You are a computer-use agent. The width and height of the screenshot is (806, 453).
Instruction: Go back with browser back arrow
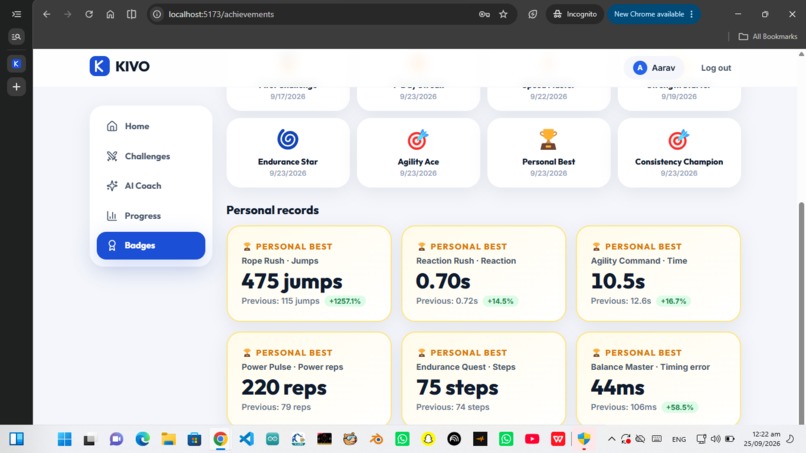coord(47,14)
